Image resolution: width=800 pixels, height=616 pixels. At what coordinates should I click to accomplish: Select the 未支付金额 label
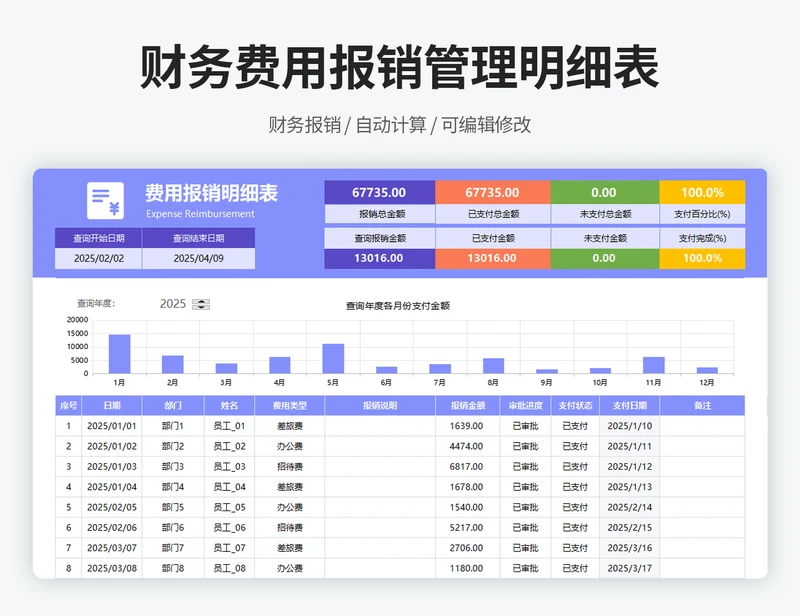(x=604, y=238)
